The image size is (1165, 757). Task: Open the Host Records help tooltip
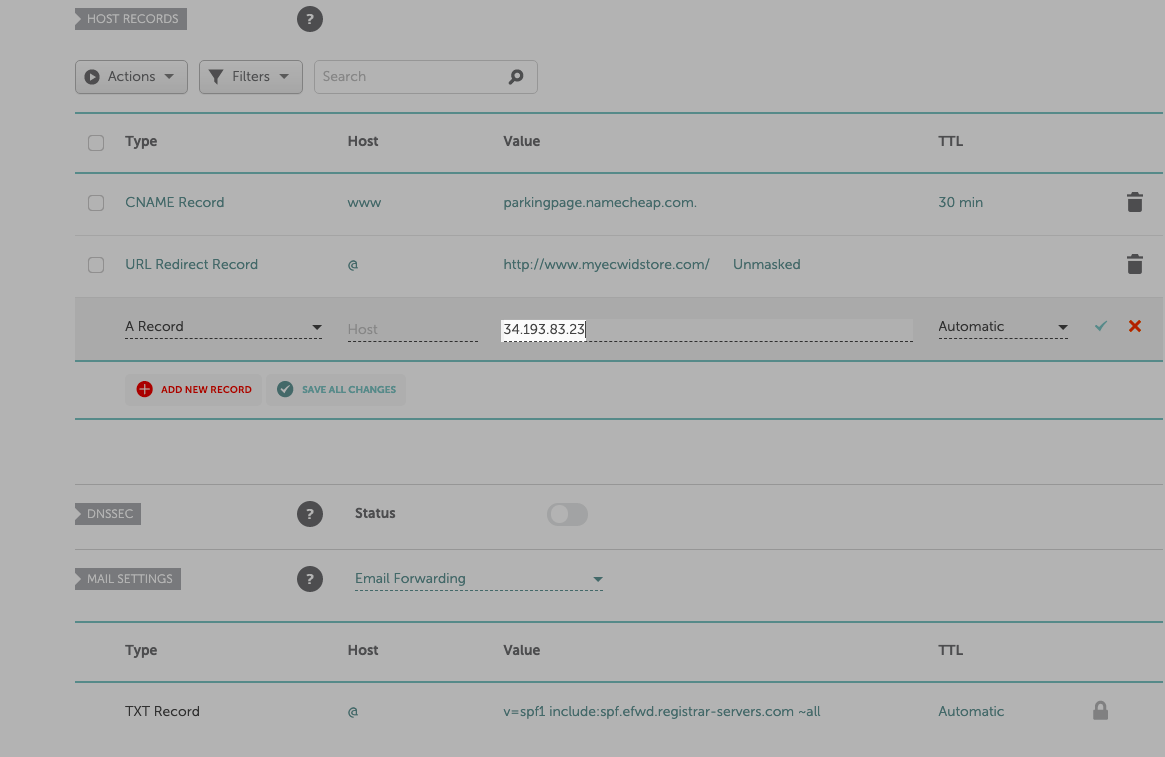tap(310, 18)
